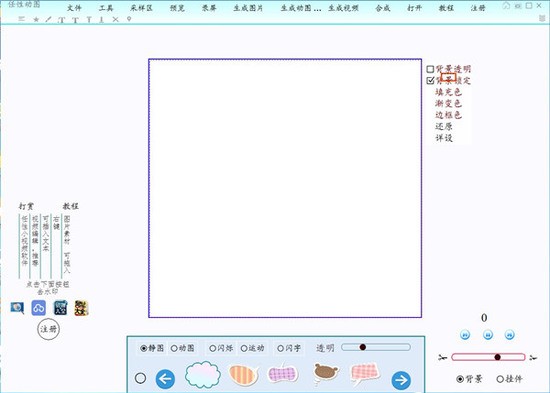Open the 文件 menu
This screenshot has width=550, height=393.
(74, 8)
